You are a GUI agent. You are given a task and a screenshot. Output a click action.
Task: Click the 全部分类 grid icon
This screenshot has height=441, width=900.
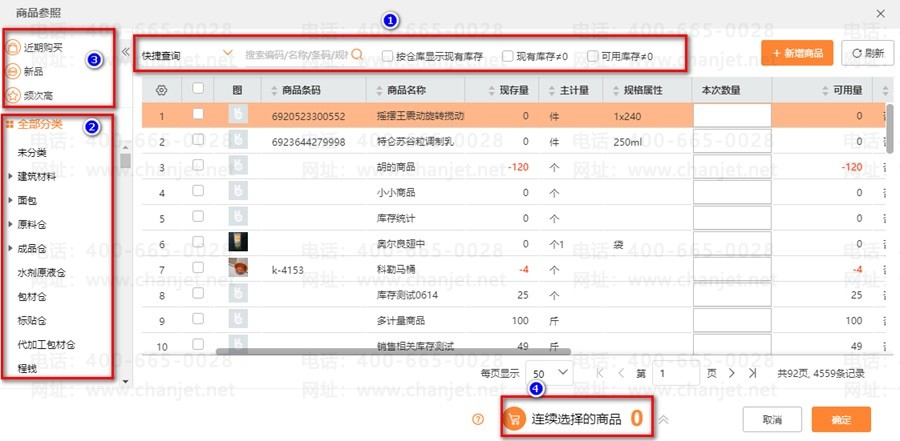(9, 123)
